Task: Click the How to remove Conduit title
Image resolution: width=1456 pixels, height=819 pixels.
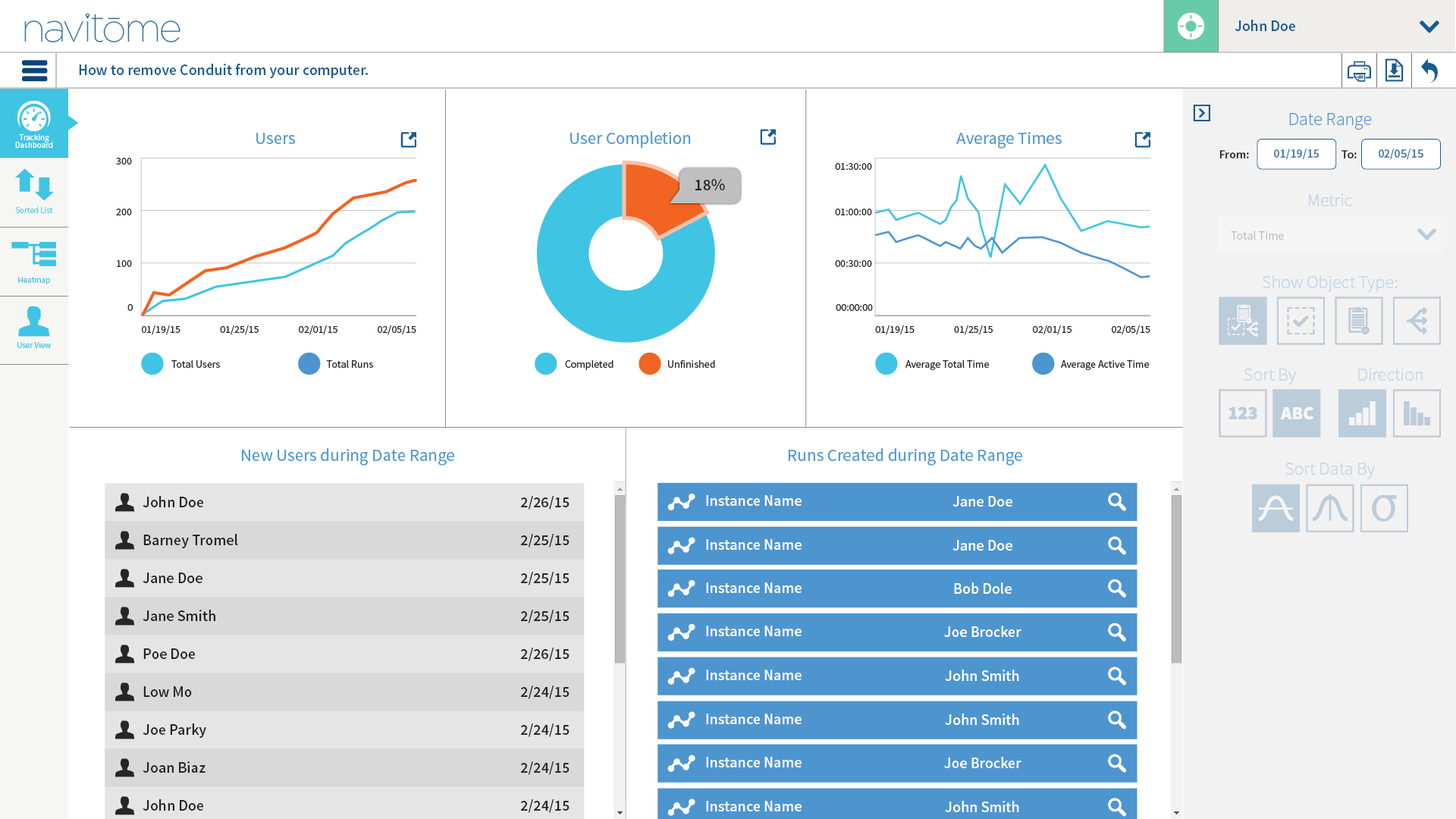Action: pos(223,71)
